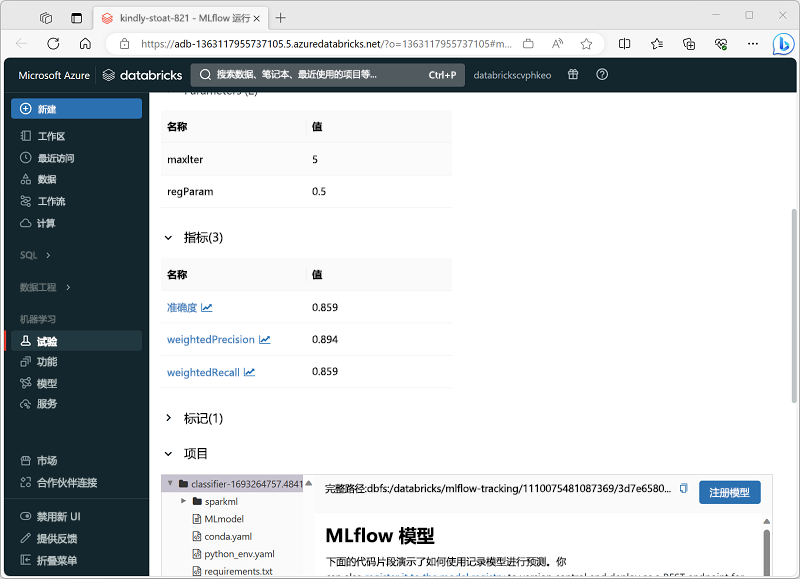The width and height of the screenshot is (800, 579).
Task: Click the help question mark icon
Action: 602,74
